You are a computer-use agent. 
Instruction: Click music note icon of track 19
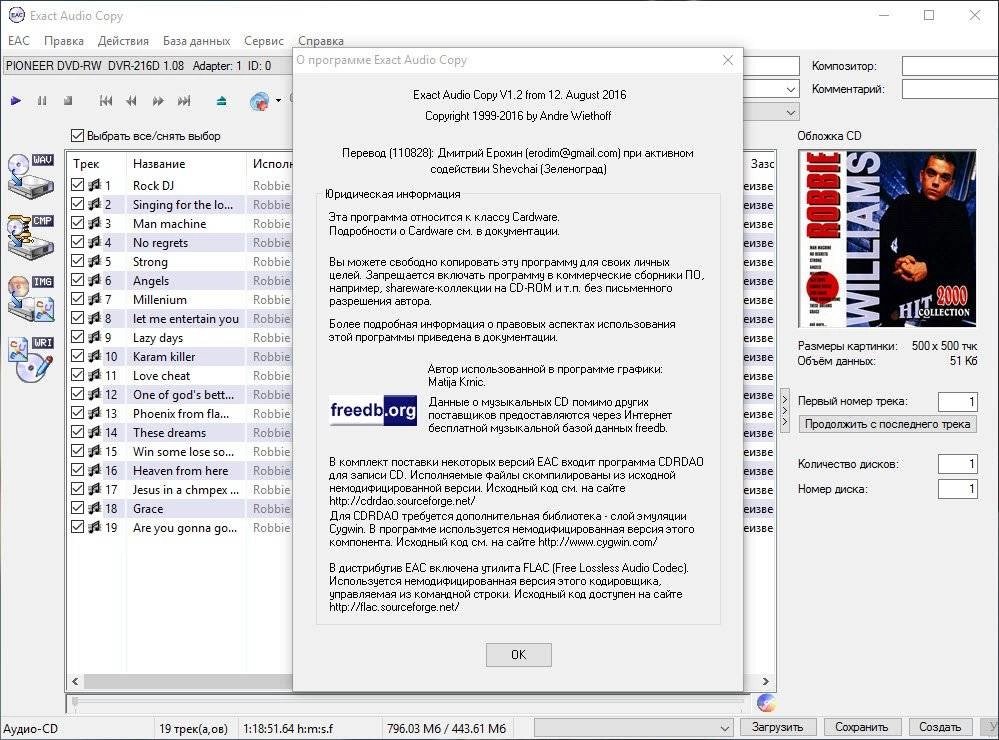(94, 527)
